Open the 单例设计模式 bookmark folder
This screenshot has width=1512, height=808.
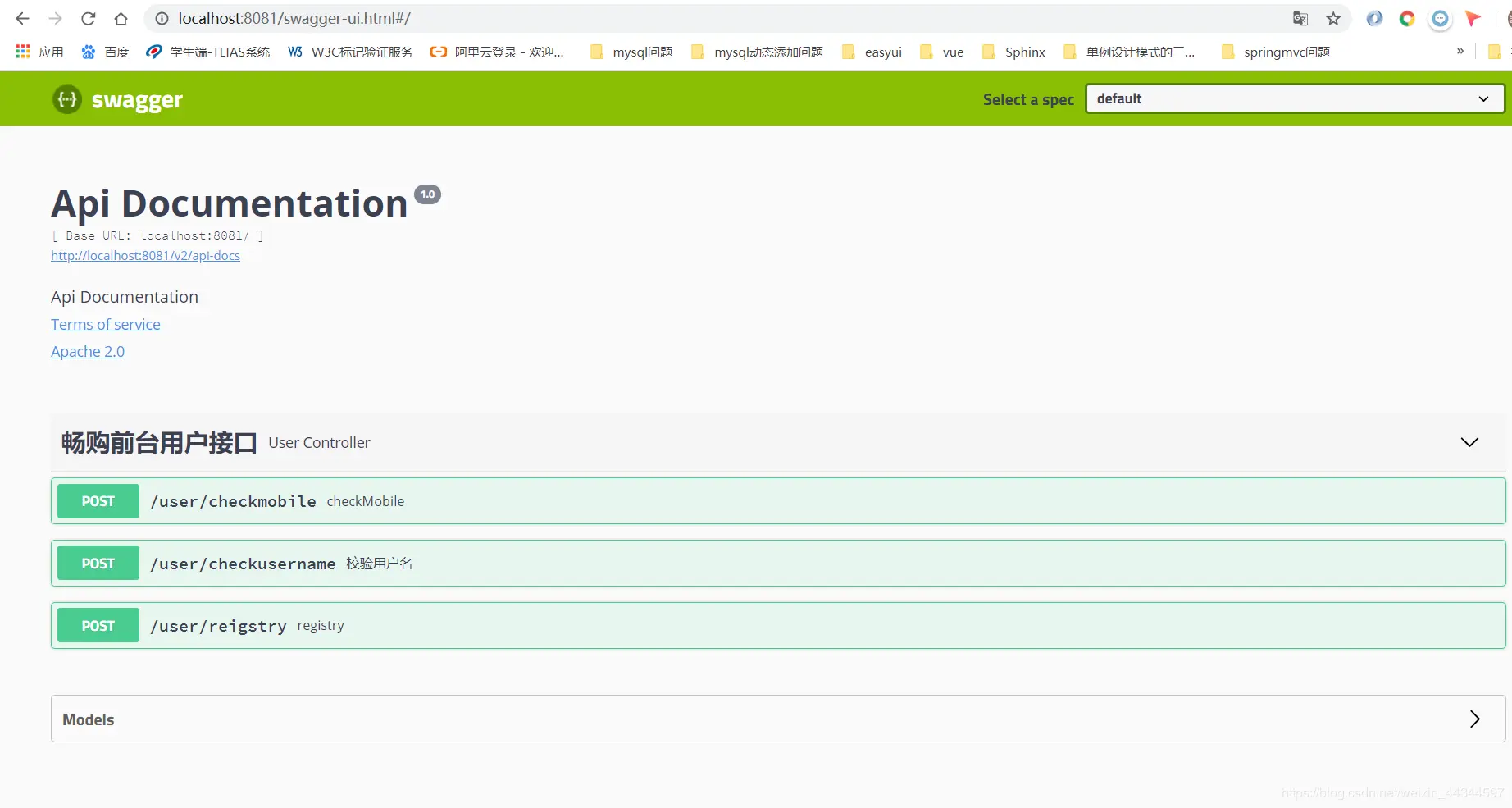[1129, 52]
